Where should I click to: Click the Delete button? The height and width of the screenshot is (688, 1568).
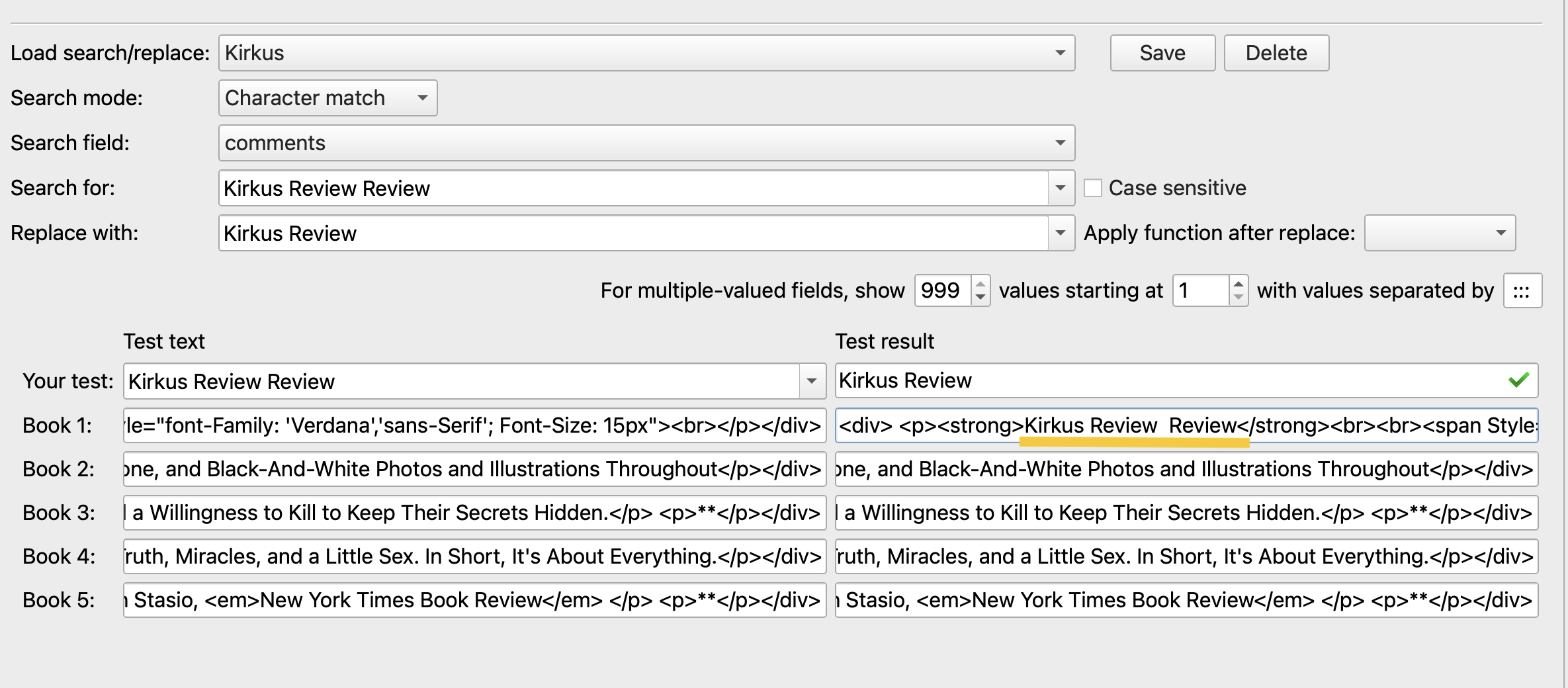(x=1276, y=53)
